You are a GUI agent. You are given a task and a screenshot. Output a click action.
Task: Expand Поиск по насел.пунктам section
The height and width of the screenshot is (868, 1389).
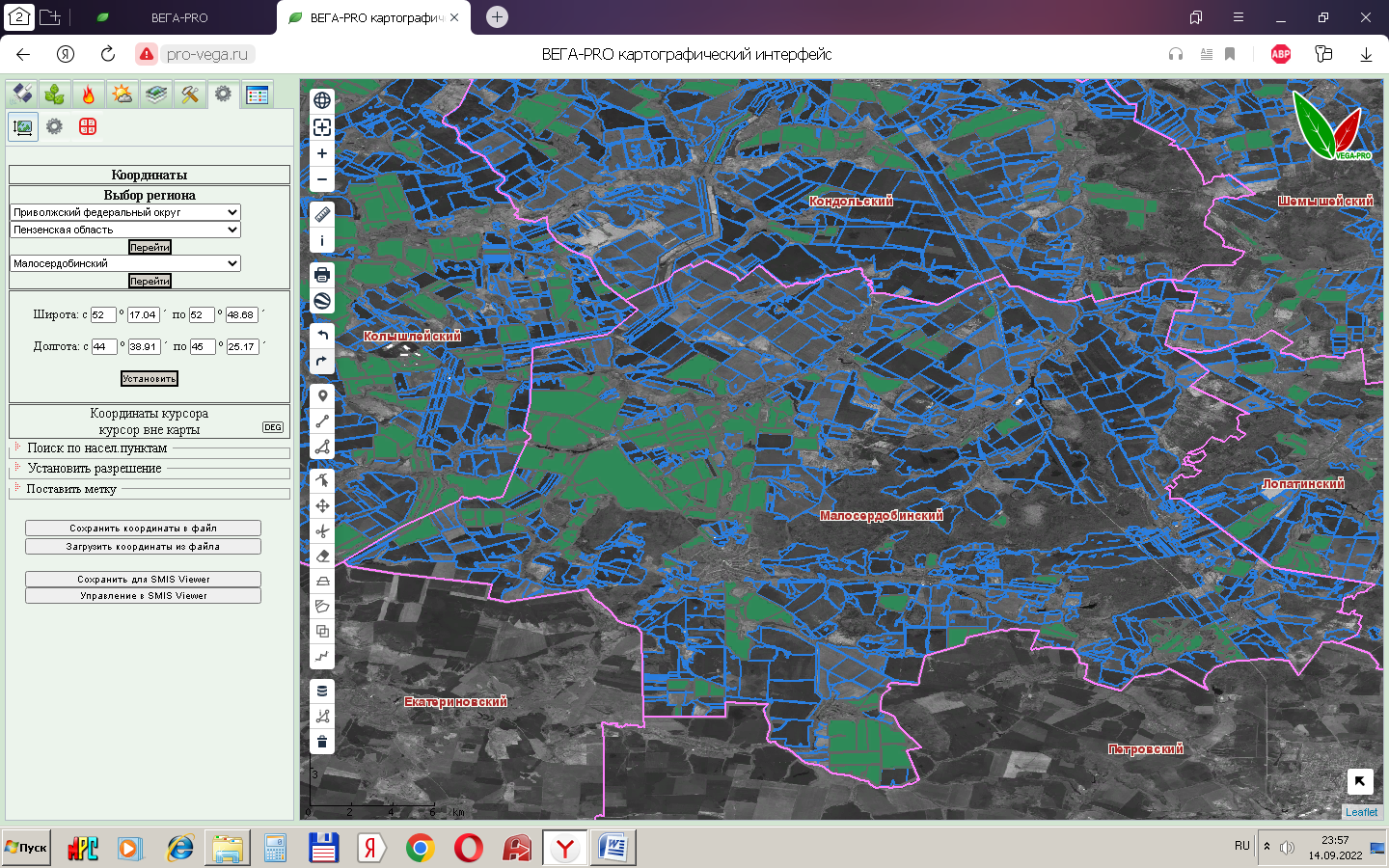click(96, 448)
